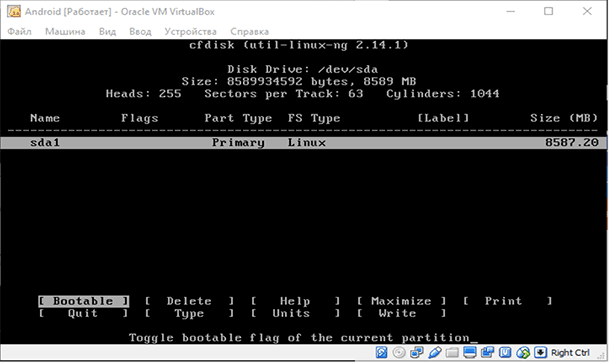Maximize the VirtualBox window

click(x=549, y=11)
